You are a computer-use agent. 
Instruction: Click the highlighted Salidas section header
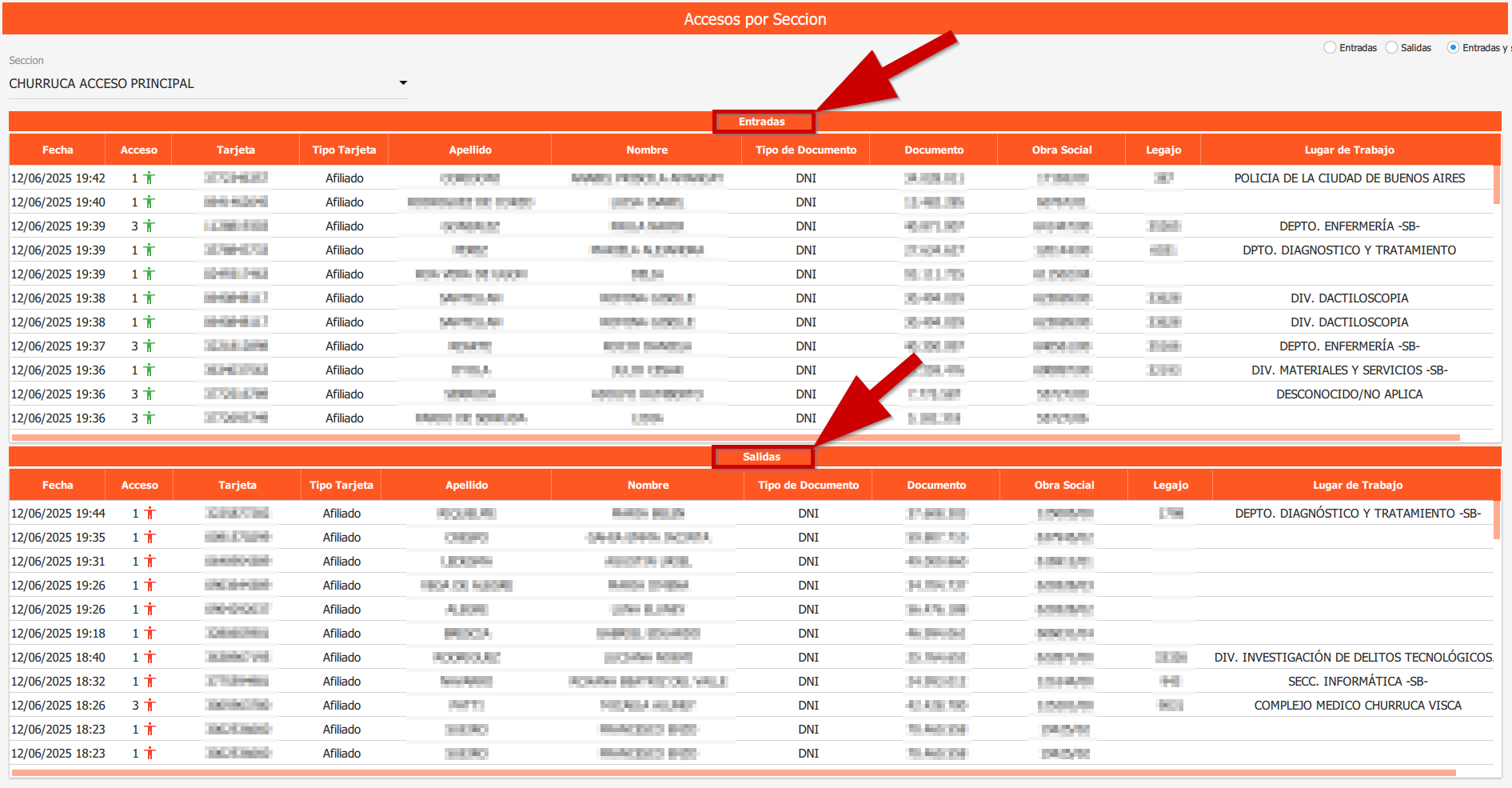[x=763, y=456]
